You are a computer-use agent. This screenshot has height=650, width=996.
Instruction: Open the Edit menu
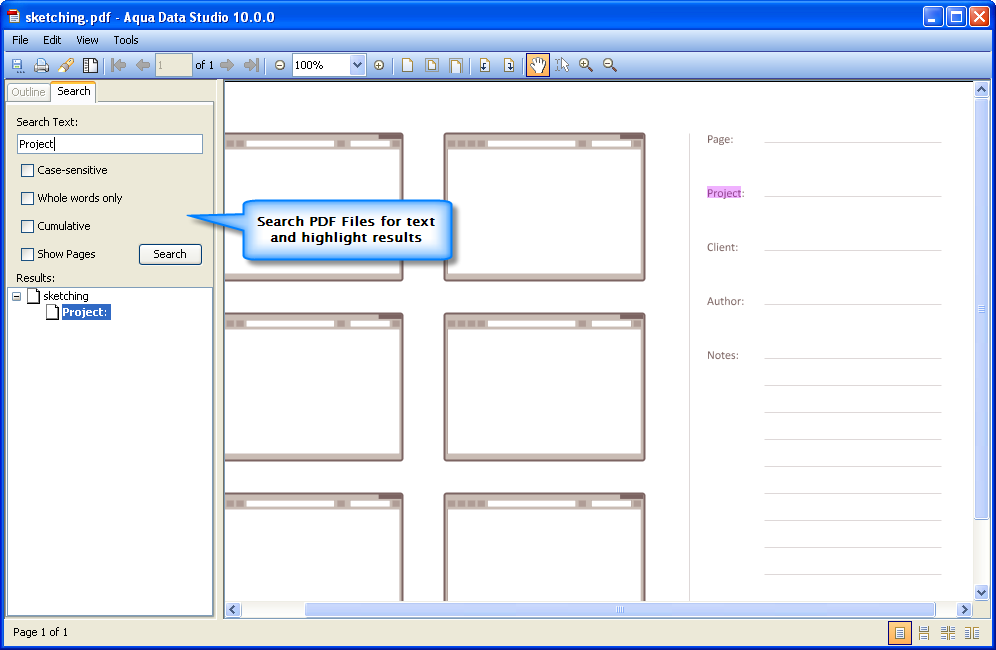[52, 40]
